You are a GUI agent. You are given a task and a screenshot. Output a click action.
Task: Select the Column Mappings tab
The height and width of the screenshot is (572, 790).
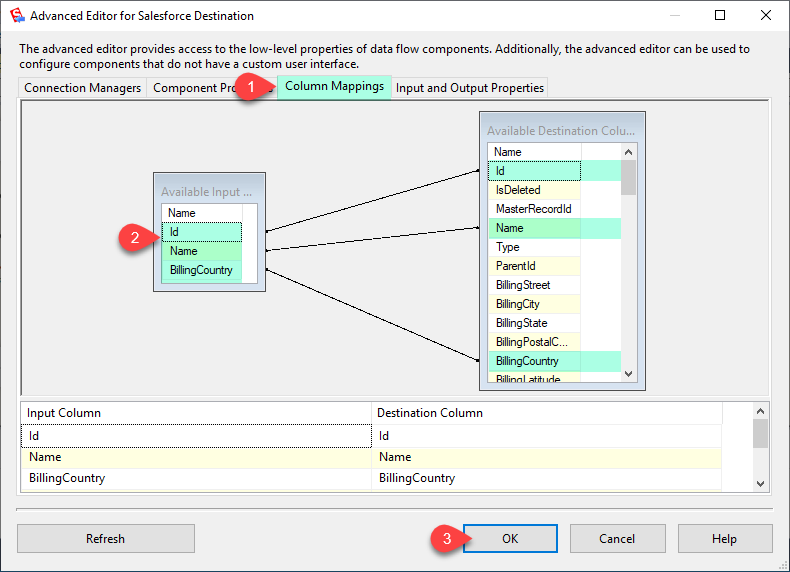tap(334, 87)
